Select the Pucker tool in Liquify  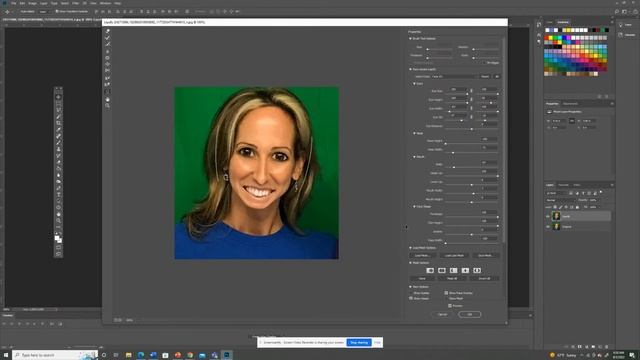tap(108, 58)
